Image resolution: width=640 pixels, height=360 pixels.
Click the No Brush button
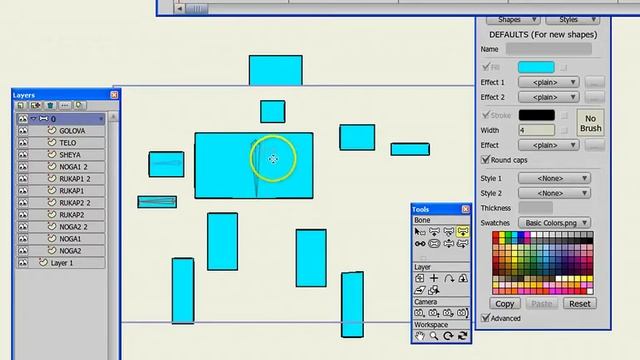(x=590, y=123)
